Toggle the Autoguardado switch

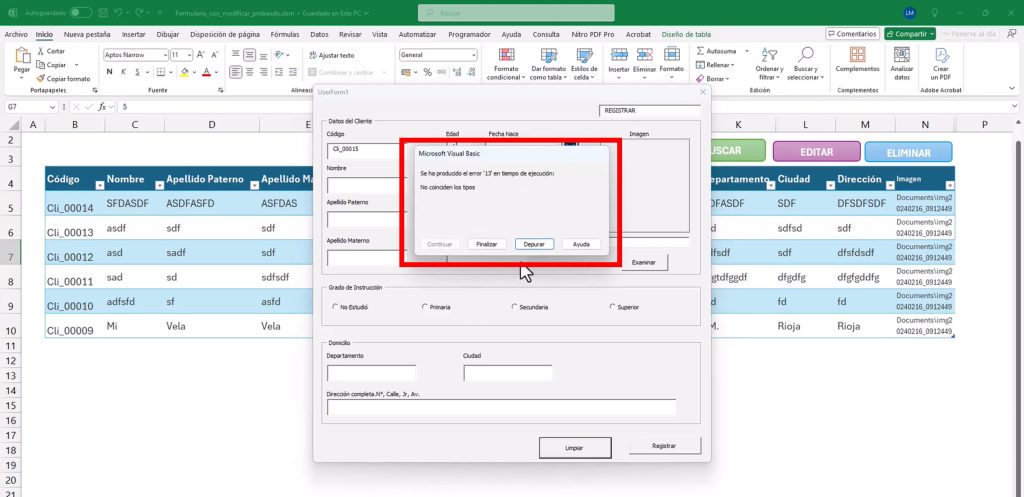pos(81,12)
